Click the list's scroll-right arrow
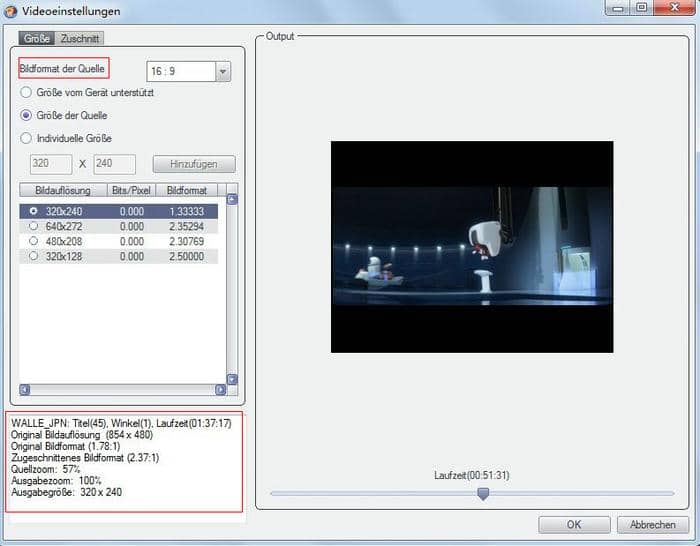 pyautogui.click(x=221, y=390)
